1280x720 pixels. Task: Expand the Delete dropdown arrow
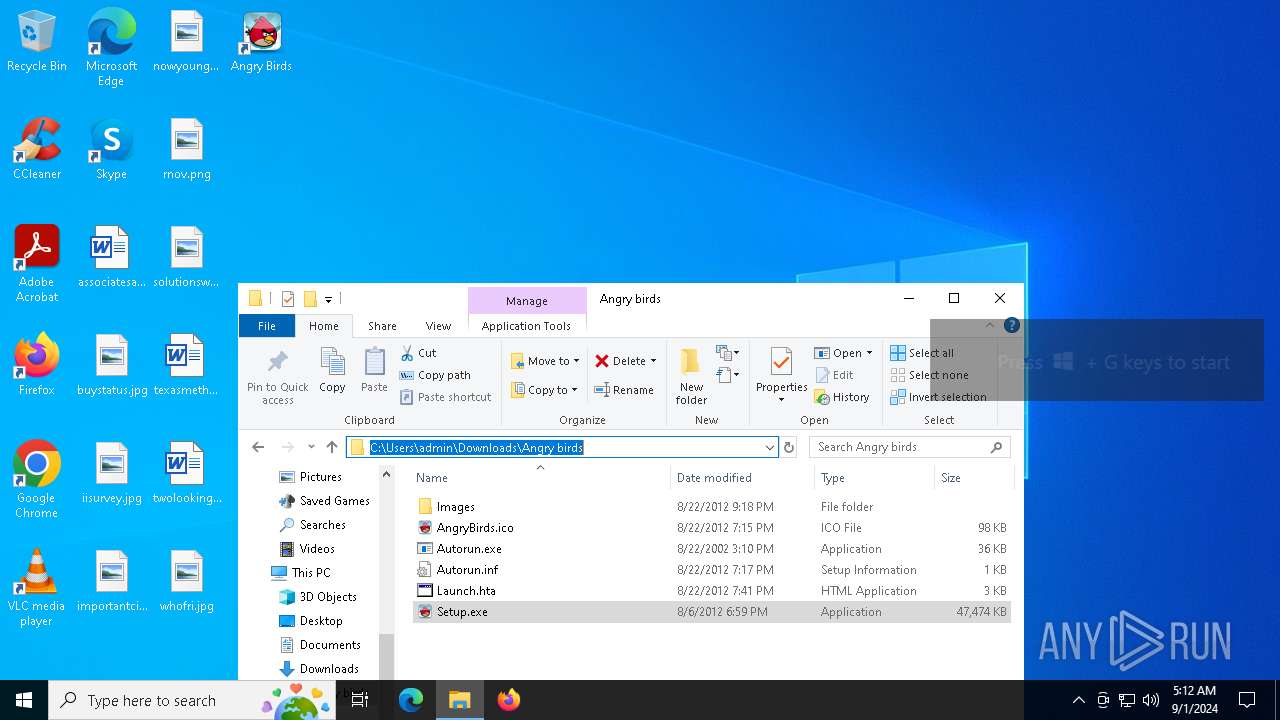pyautogui.click(x=653, y=361)
